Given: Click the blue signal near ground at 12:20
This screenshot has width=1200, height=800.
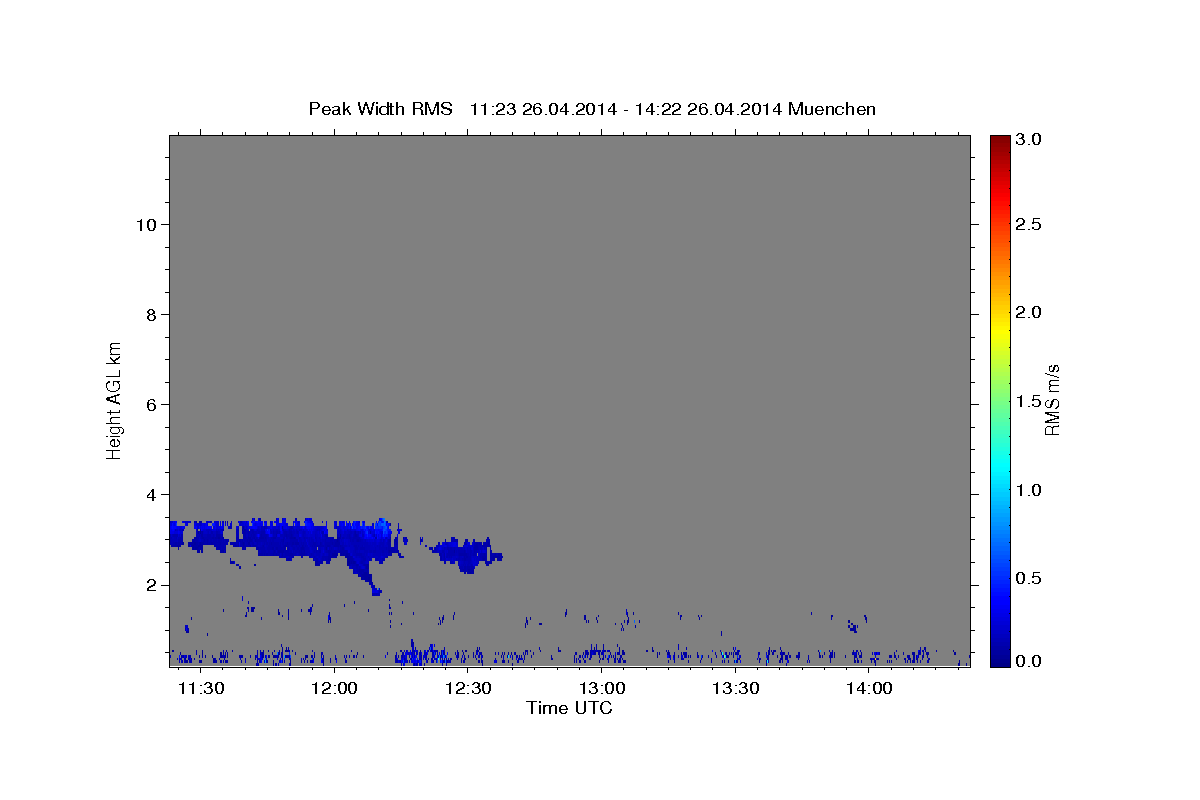Looking at the screenshot, I should [425, 656].
